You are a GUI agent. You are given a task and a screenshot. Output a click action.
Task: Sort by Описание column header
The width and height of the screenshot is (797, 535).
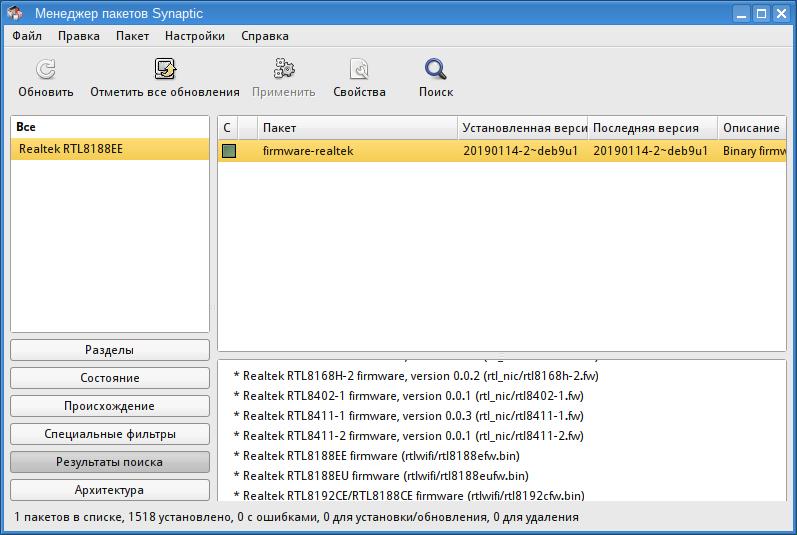pos(752,128)
